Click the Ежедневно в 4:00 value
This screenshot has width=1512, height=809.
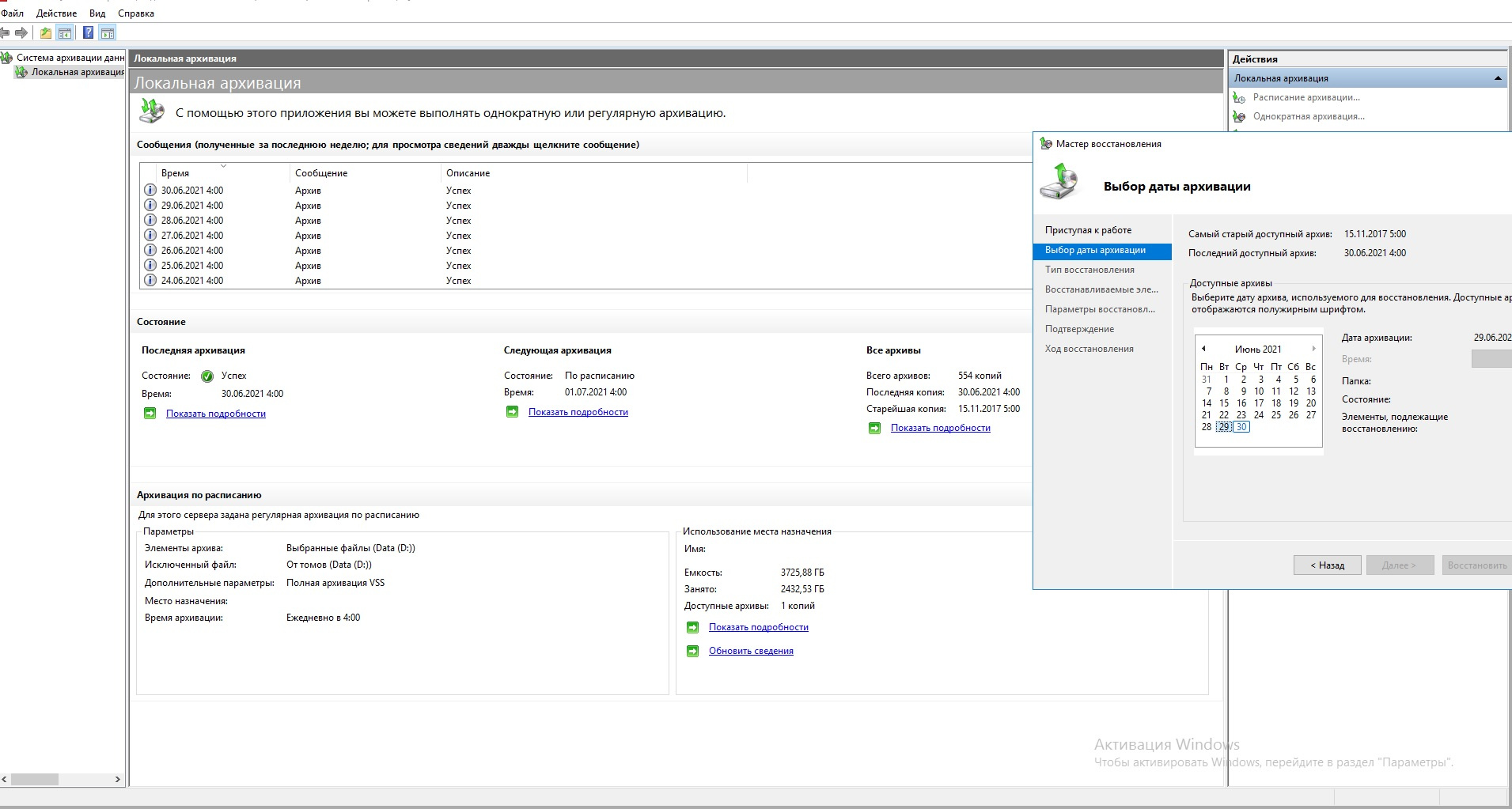323,618
